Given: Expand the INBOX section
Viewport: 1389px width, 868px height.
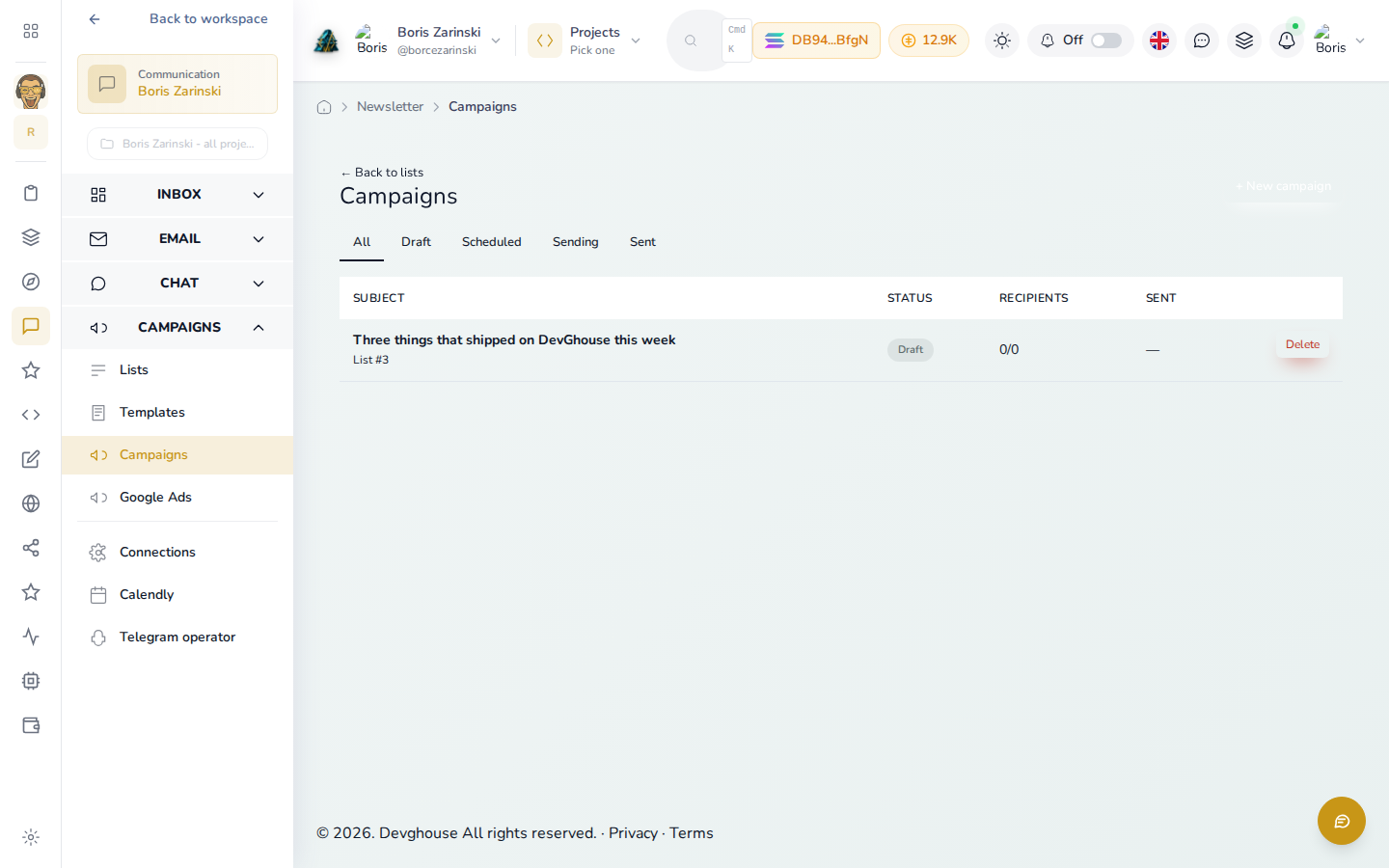Looking at the screenshot, I should 177,195.
